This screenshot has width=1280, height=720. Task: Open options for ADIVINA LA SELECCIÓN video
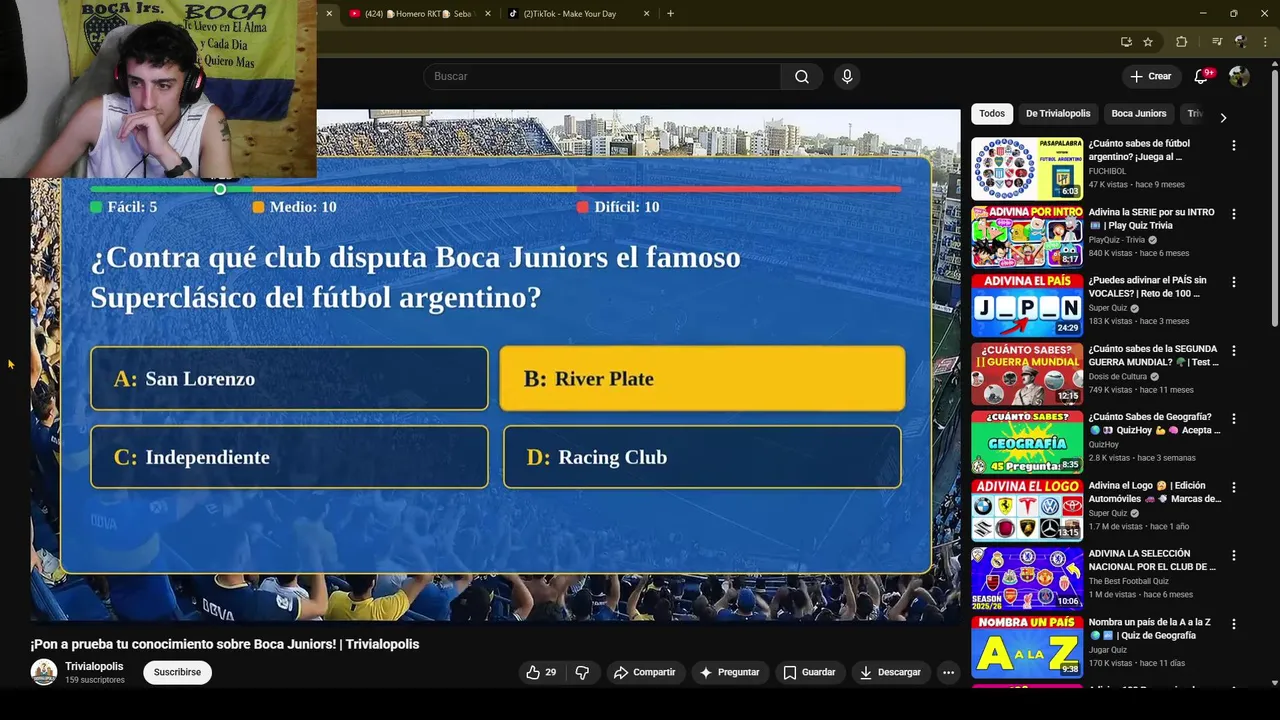[1233, 555]
